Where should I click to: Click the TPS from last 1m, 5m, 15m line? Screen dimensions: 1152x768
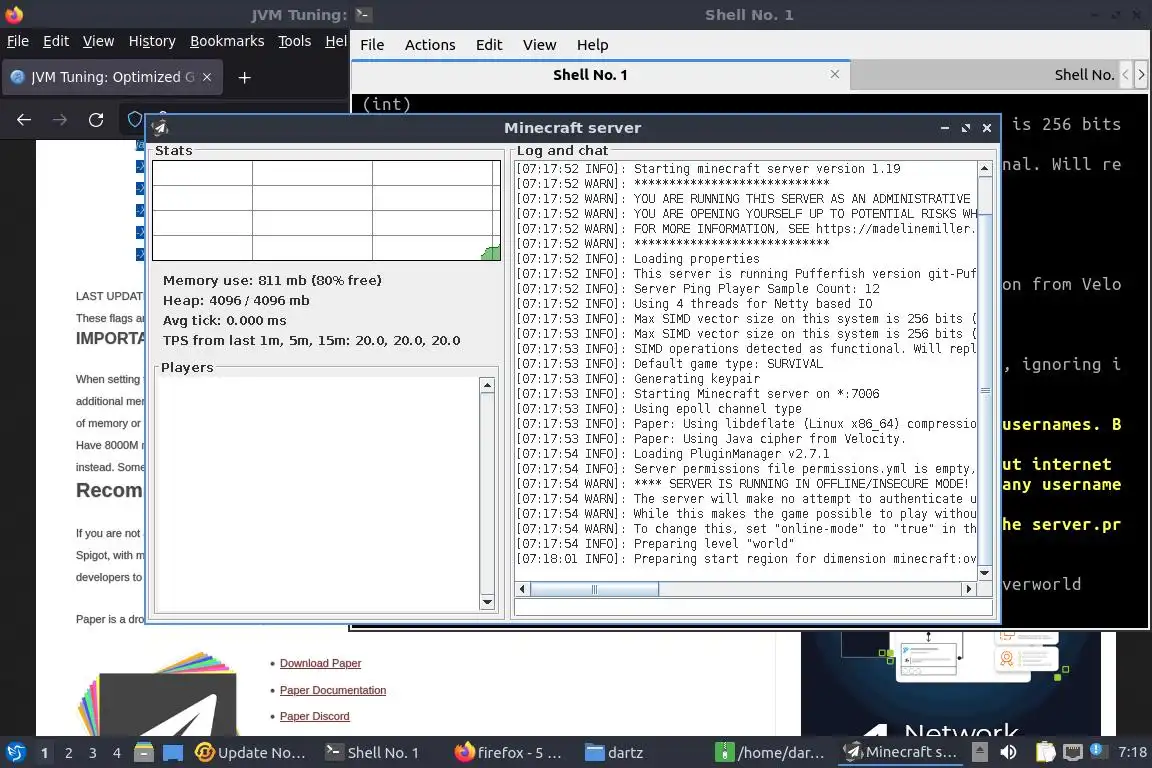(312, 340)
